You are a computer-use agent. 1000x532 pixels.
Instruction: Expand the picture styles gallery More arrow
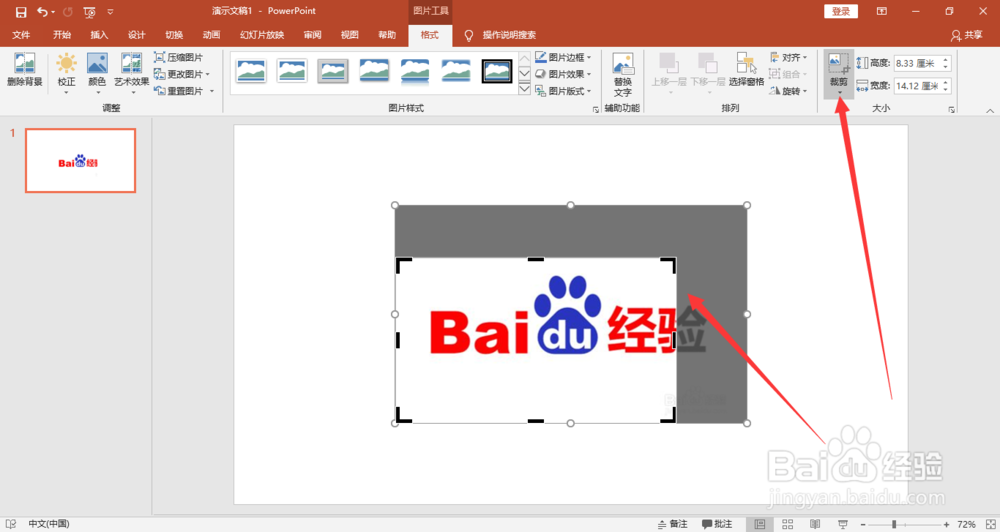click(x=524, y=89)
